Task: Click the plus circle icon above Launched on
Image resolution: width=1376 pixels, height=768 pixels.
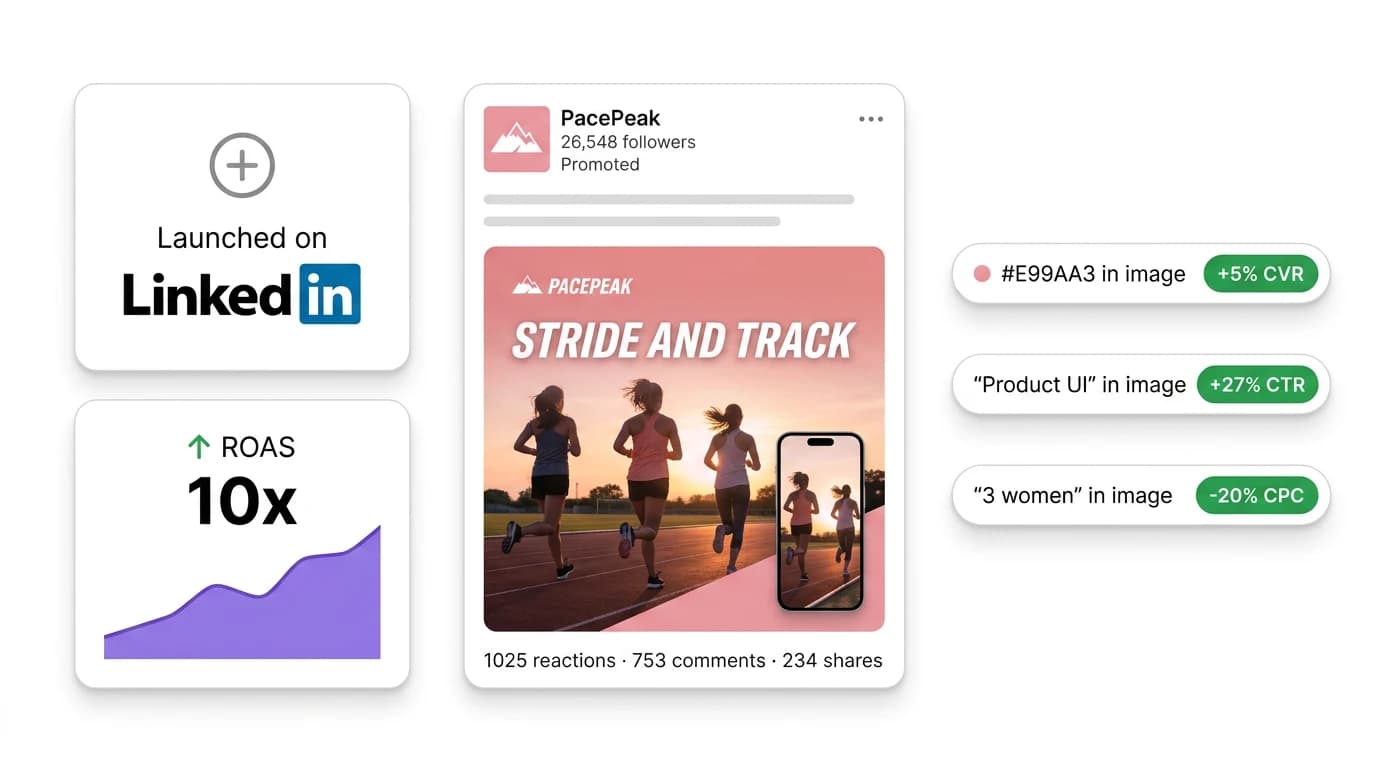Action: pos(241,165)
